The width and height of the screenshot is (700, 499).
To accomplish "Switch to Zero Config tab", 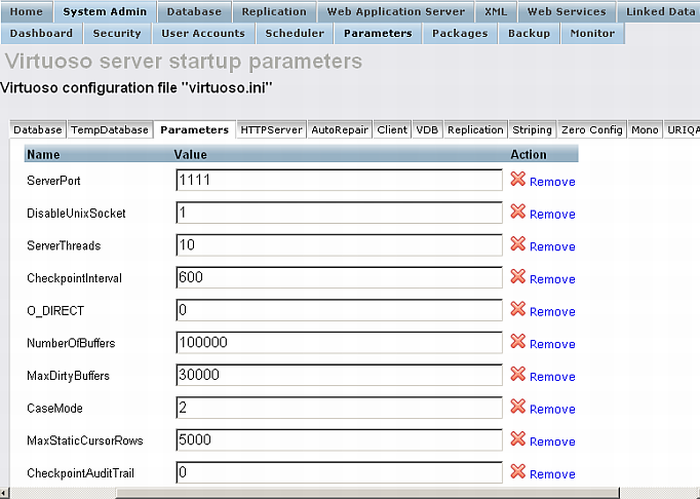I will 592,130.
